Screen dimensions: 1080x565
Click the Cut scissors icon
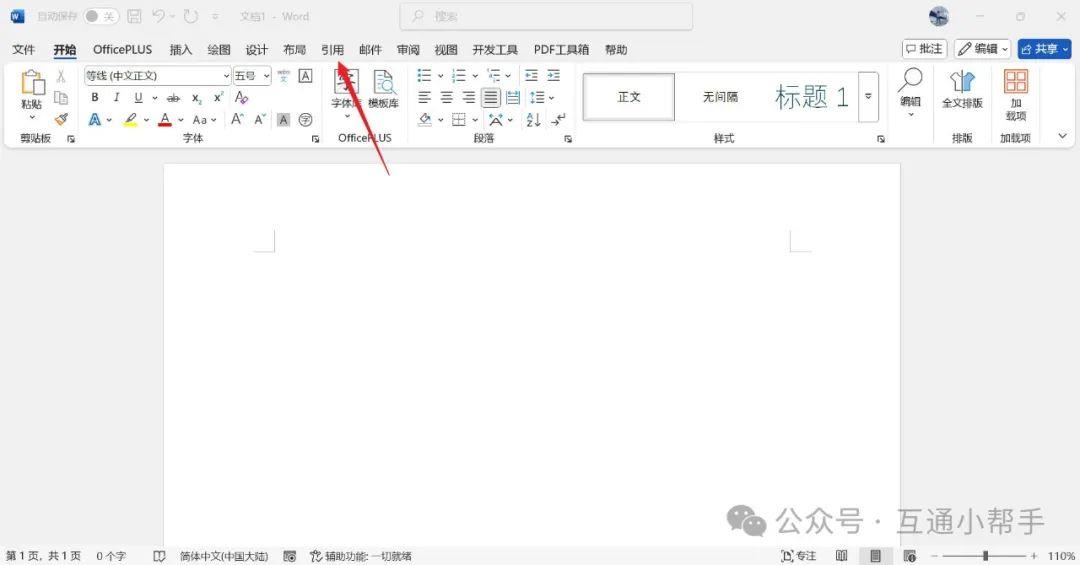coord(61,76)
